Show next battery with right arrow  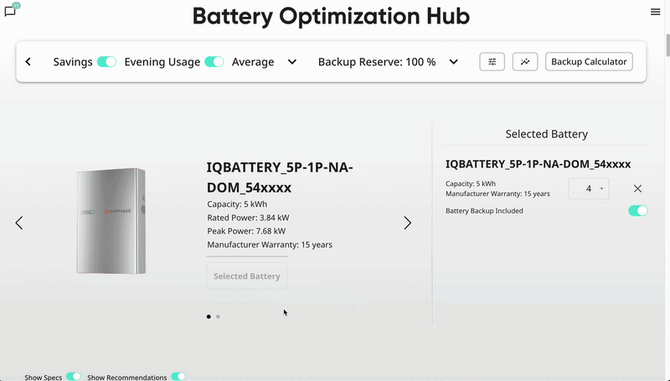pyautogui.click(x=407, y=223)
